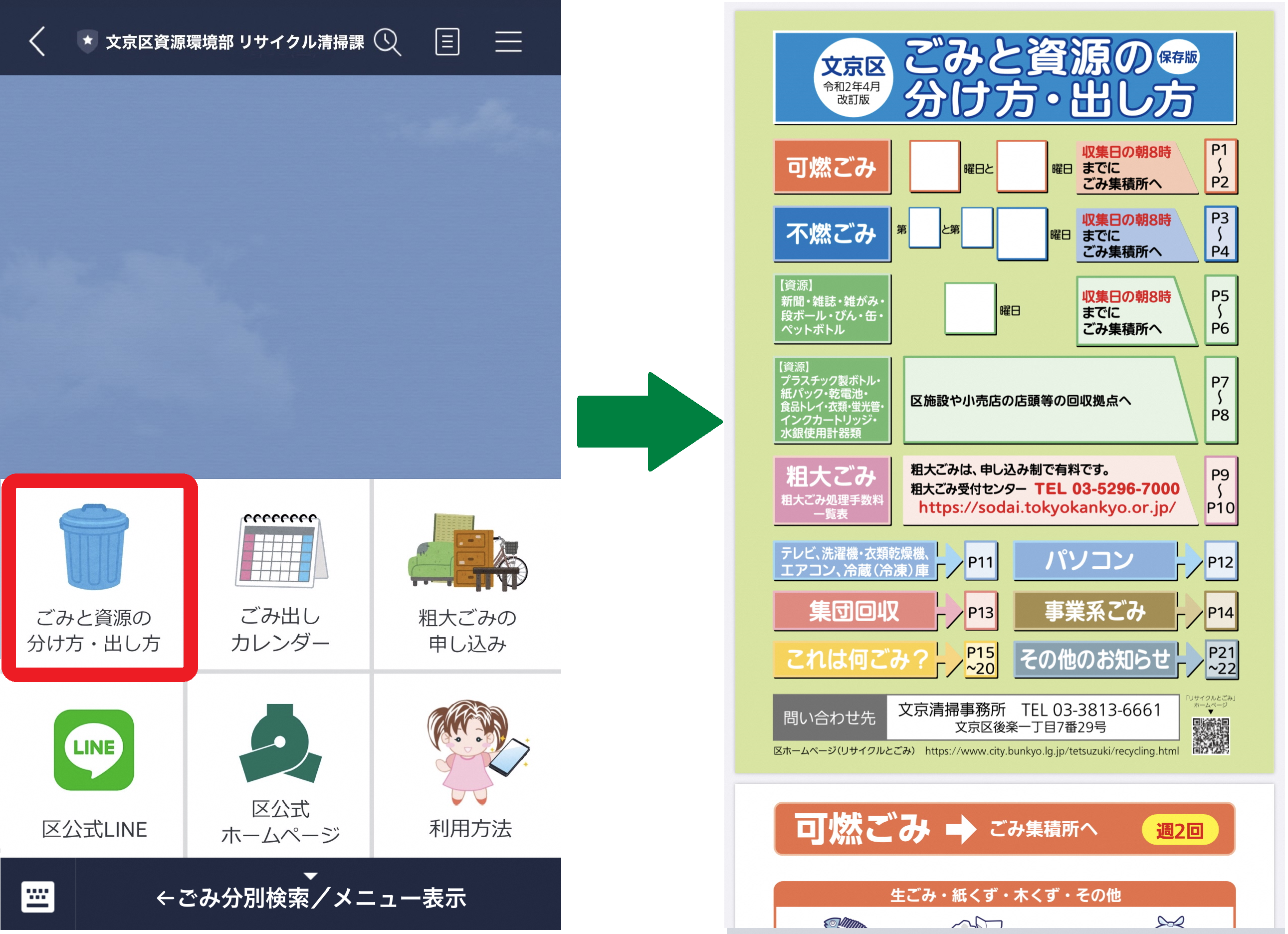Click the ごみと資源の分け方・出し方 title banner

1005,78
